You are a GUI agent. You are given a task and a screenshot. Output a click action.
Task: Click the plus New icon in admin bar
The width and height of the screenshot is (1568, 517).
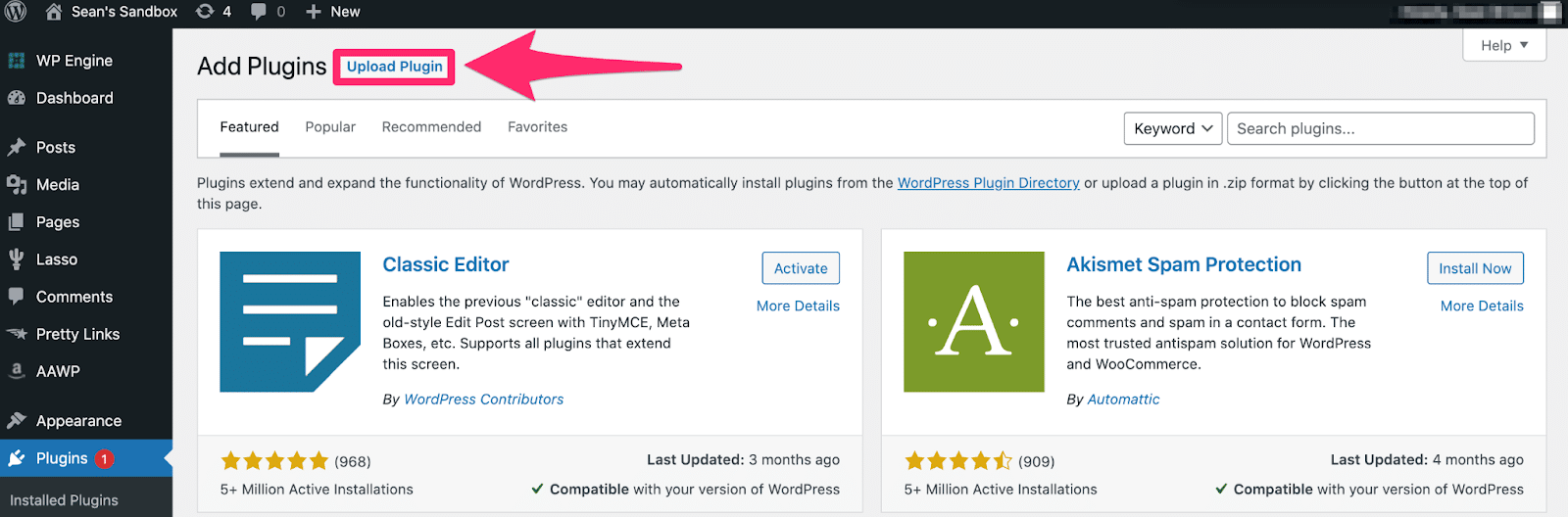[x=314, y=12]
